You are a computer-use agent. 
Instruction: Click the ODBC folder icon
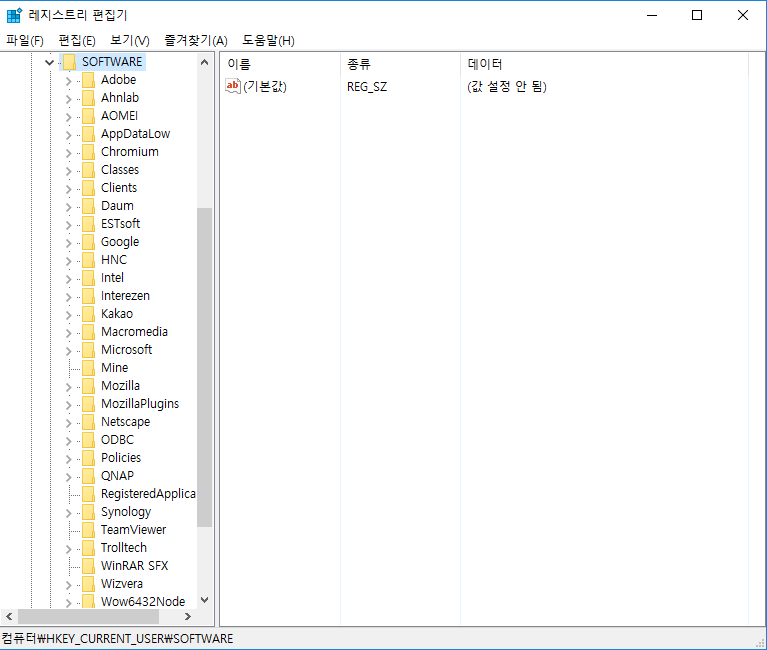coord(89,440)
